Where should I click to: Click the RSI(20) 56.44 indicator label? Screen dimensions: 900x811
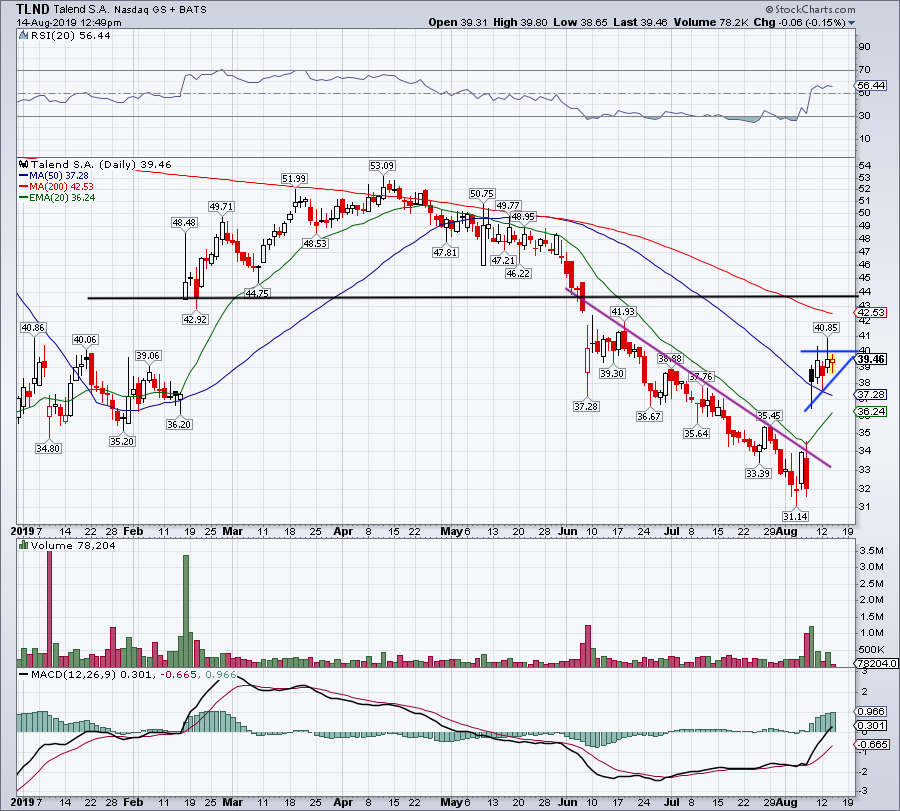71,36
